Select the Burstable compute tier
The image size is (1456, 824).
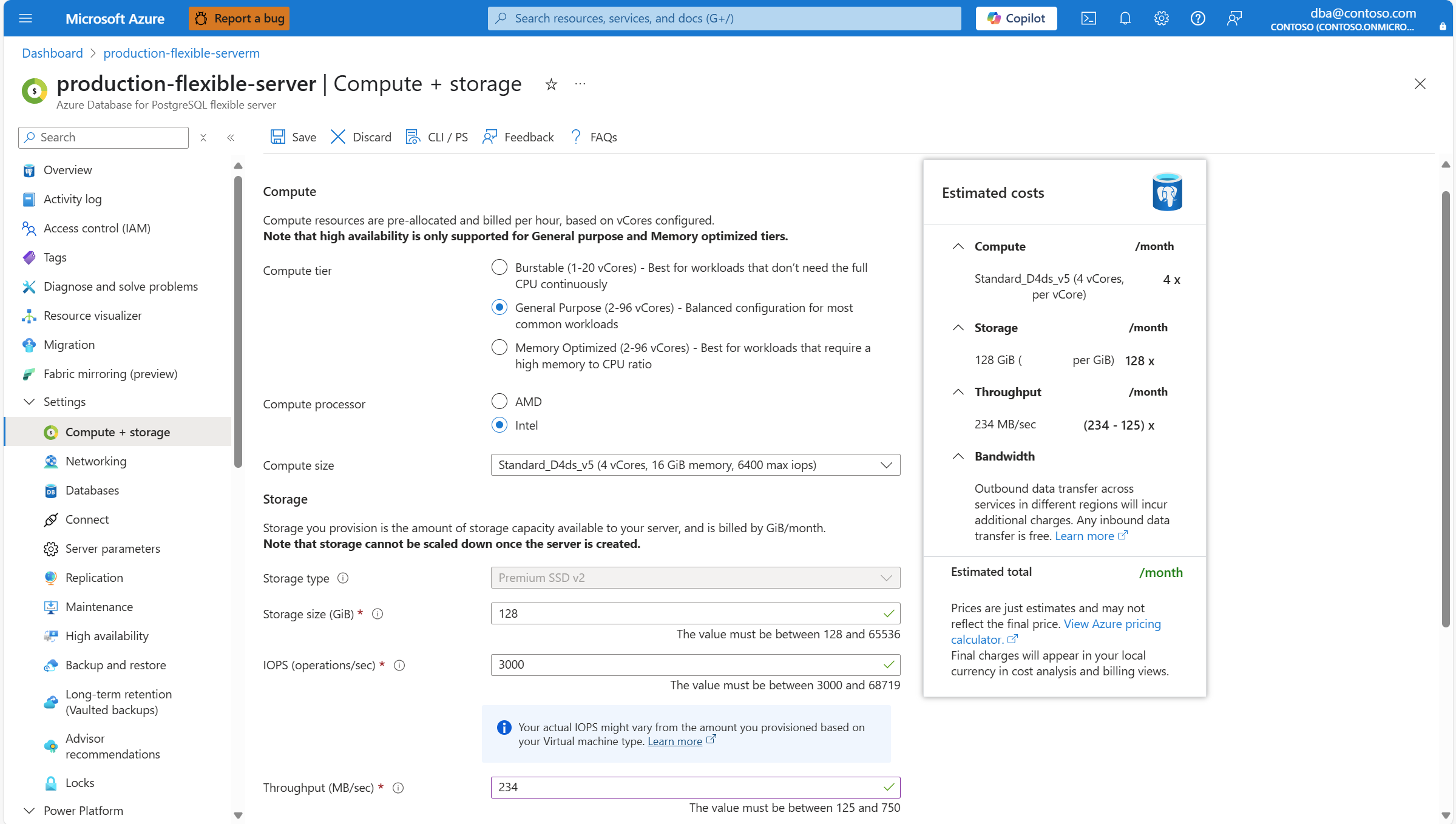pos(499,268)
